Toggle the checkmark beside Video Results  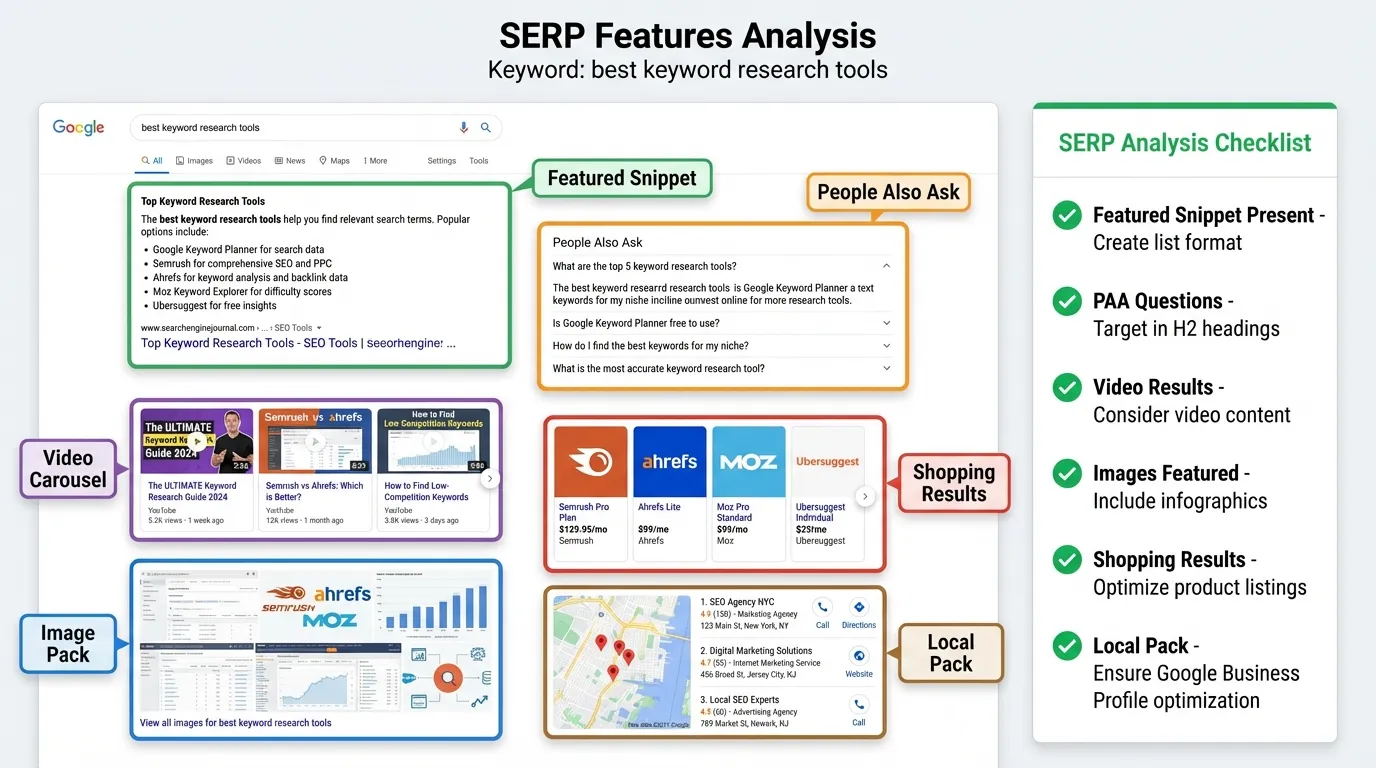[1066, 387]
